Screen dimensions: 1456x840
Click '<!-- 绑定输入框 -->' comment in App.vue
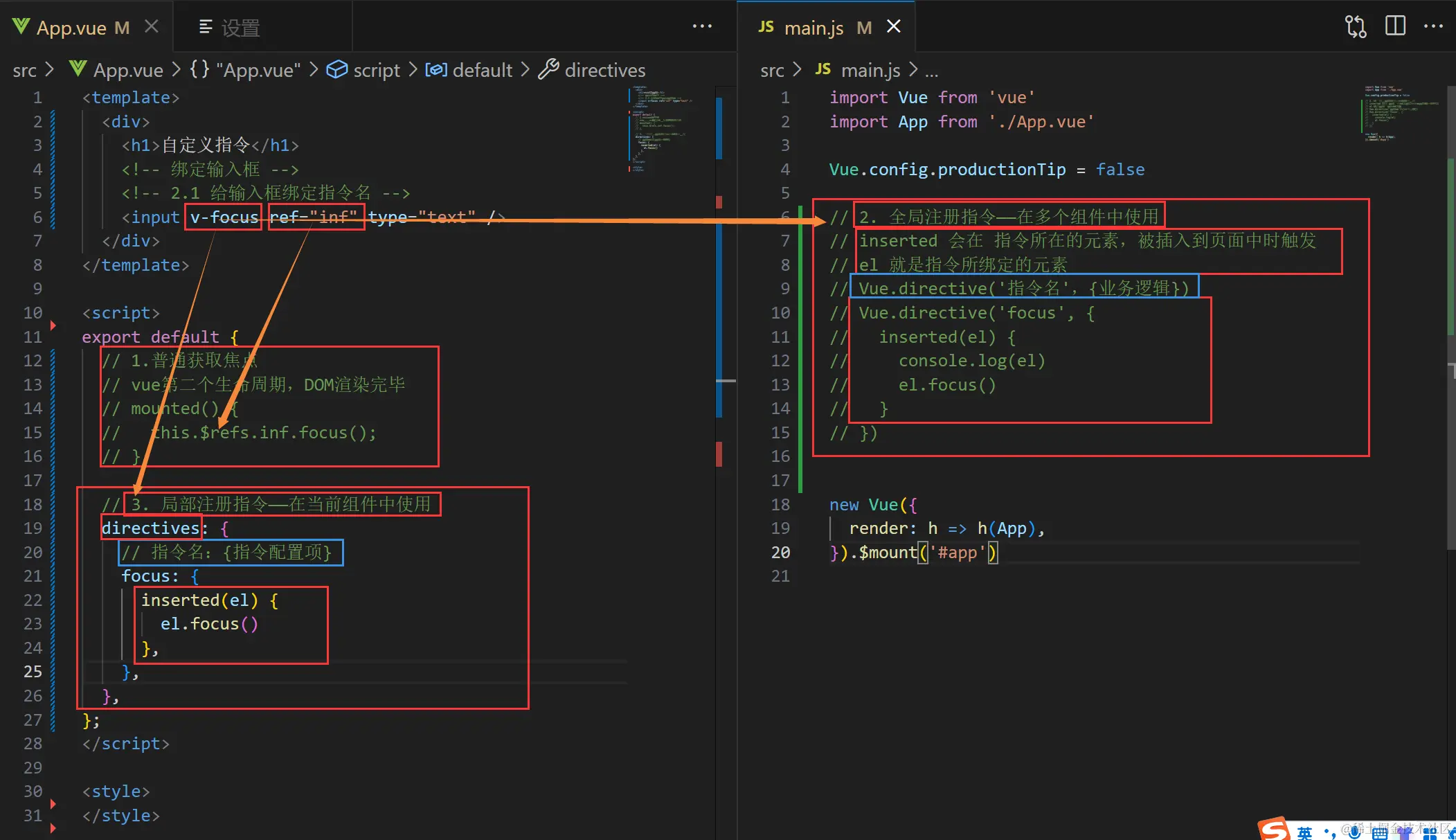coord(210,169)
